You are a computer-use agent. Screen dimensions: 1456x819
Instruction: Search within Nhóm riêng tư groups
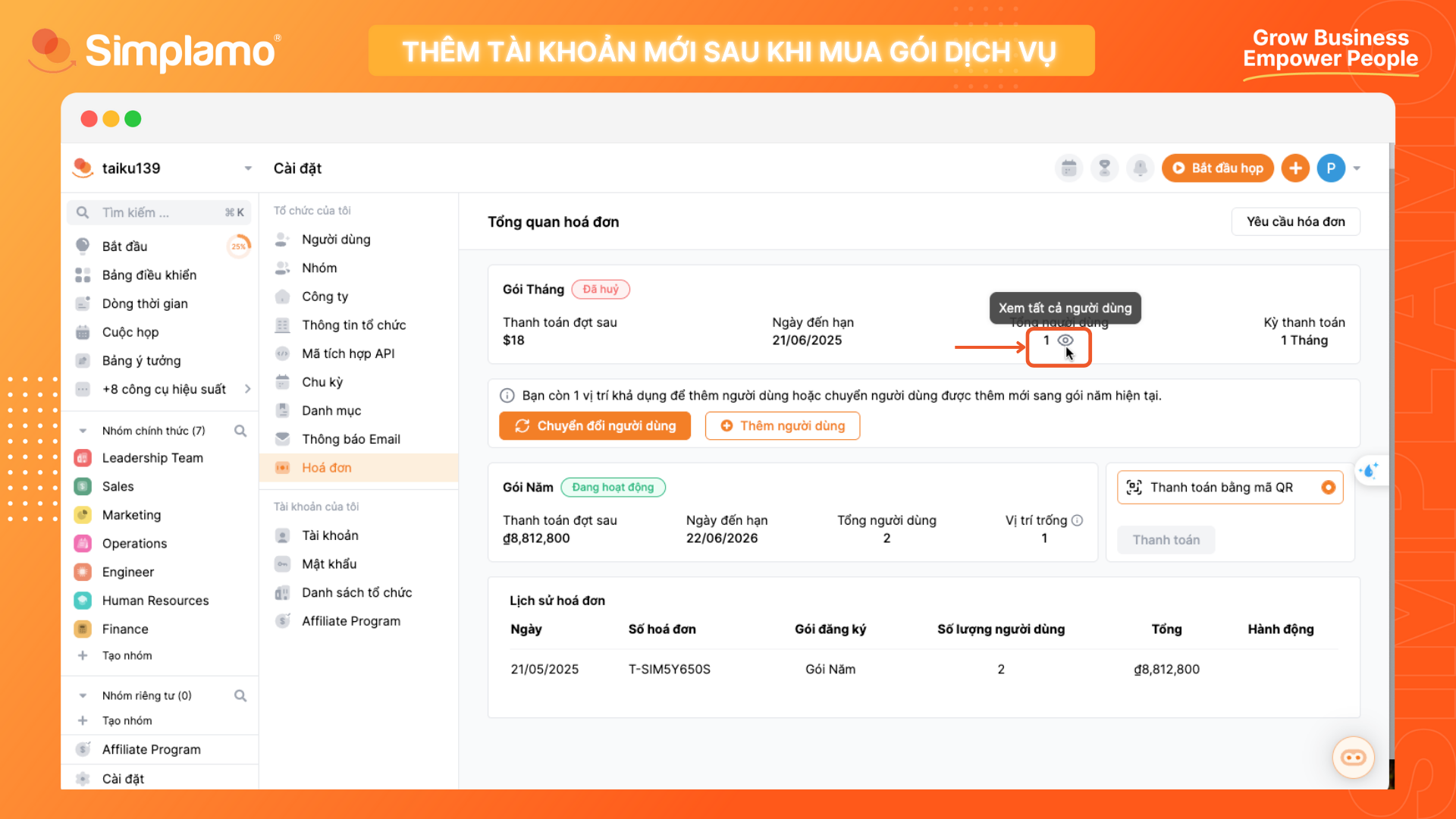click(240, 695)
